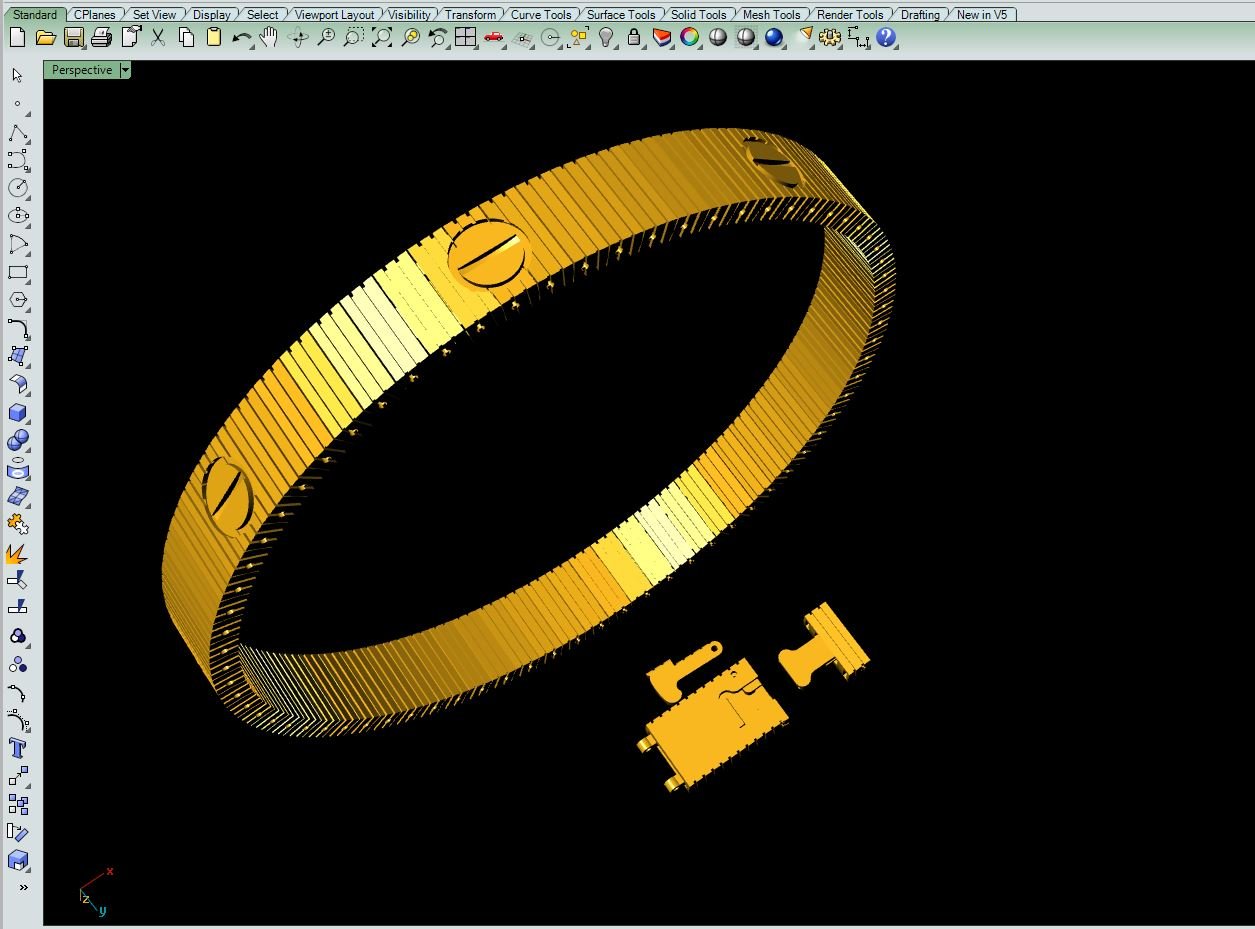This screenshot has width=1255, height=929.
Task: Pick the Text object tool
Action: click(x=17, y=748)
